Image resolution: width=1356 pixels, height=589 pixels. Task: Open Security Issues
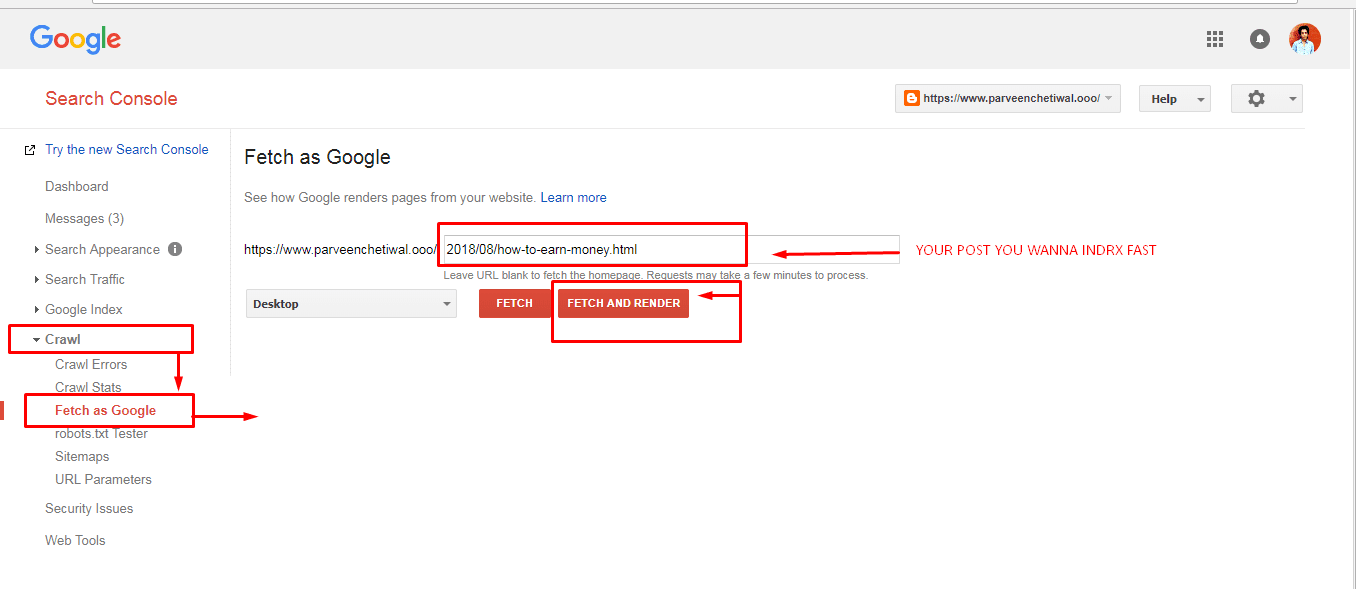(x=89, y=508)
